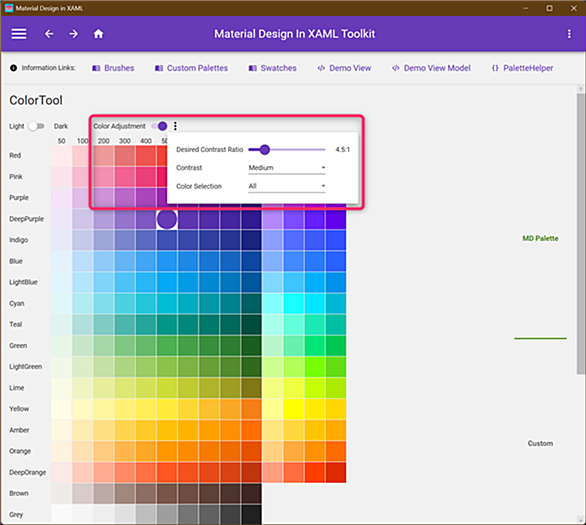Pick the LightGreen 200 color swatch

(x=104, y=367)
